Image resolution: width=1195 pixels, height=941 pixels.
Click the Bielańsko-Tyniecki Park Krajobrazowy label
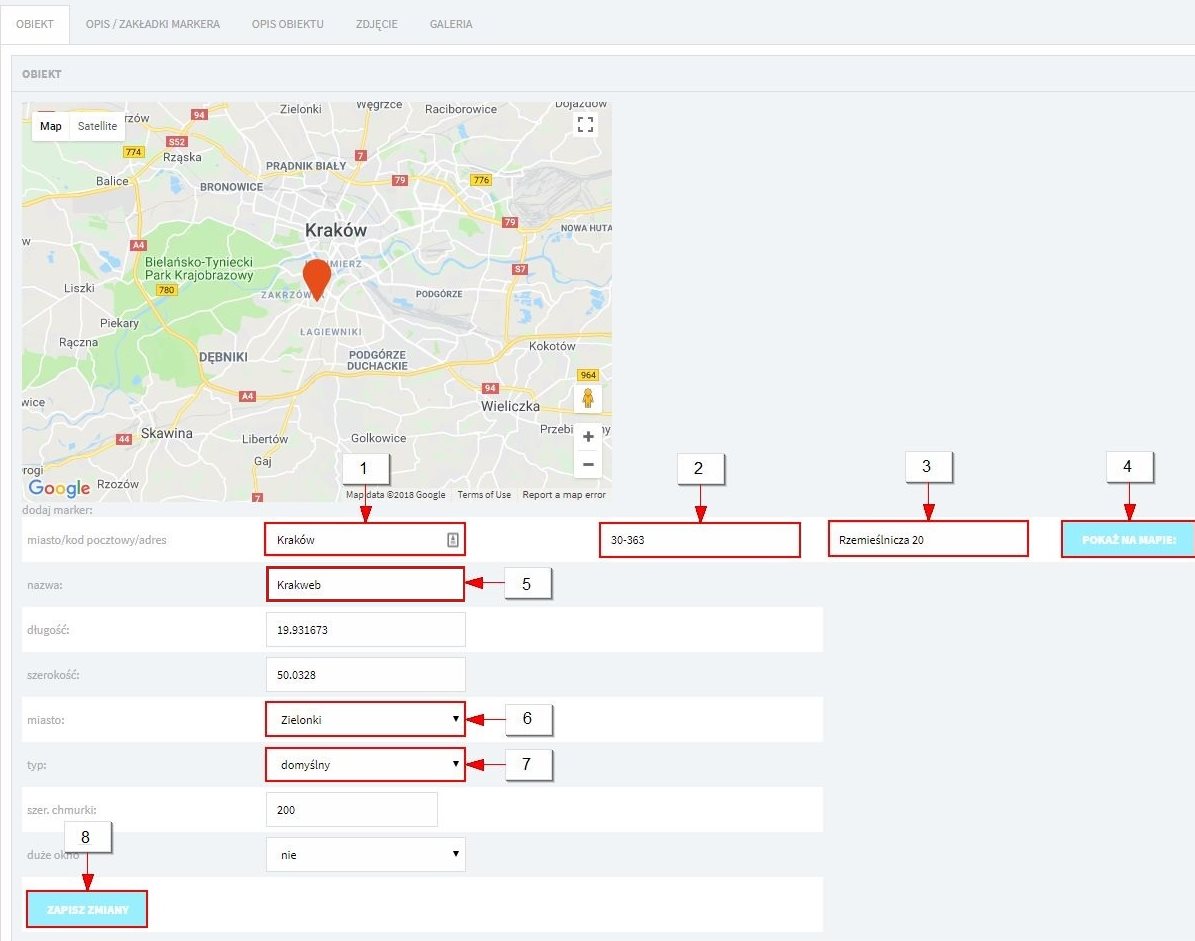[x=199, y=268]
